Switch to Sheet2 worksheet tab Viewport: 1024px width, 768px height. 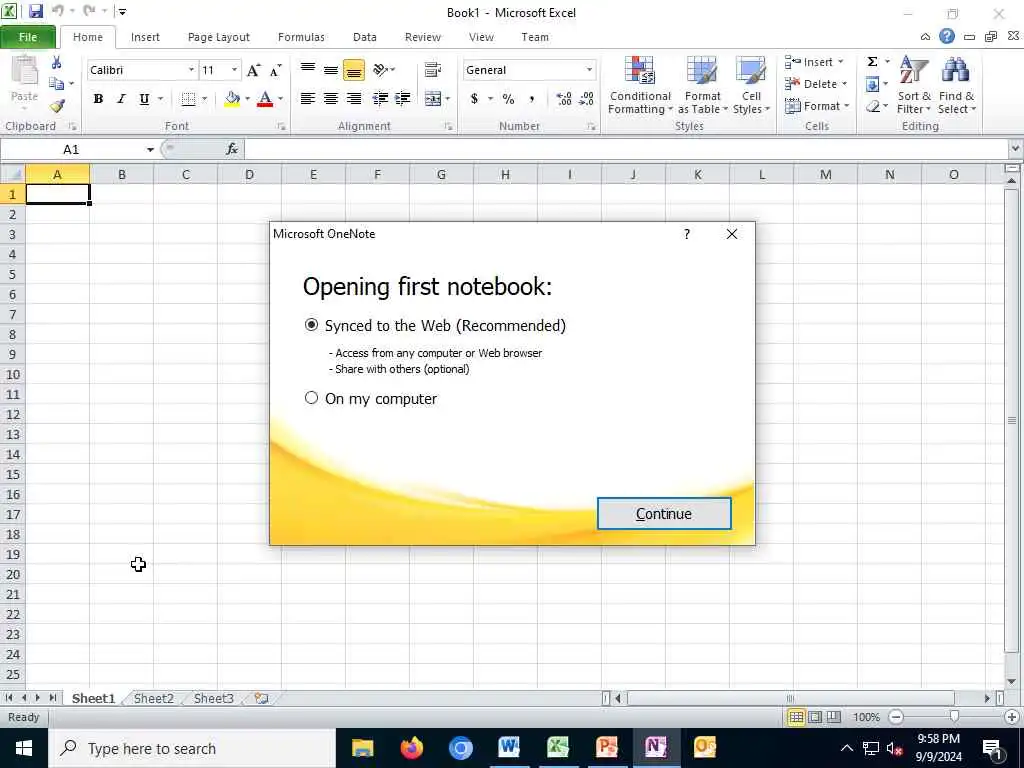(x=153, y=698)
